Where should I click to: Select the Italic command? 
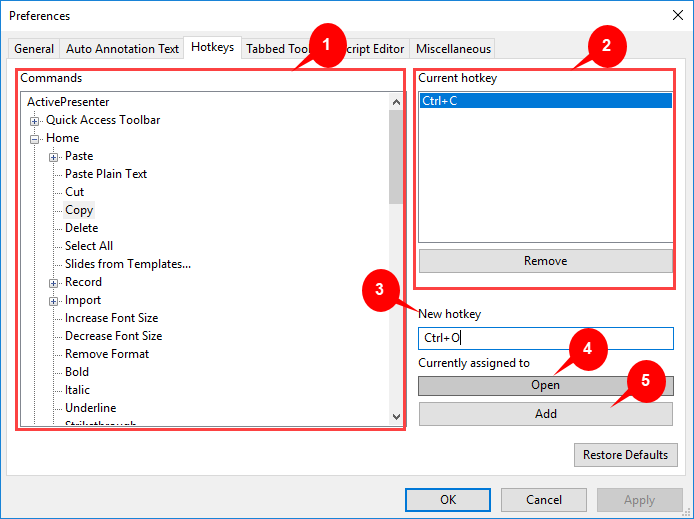tap(77, 390)
